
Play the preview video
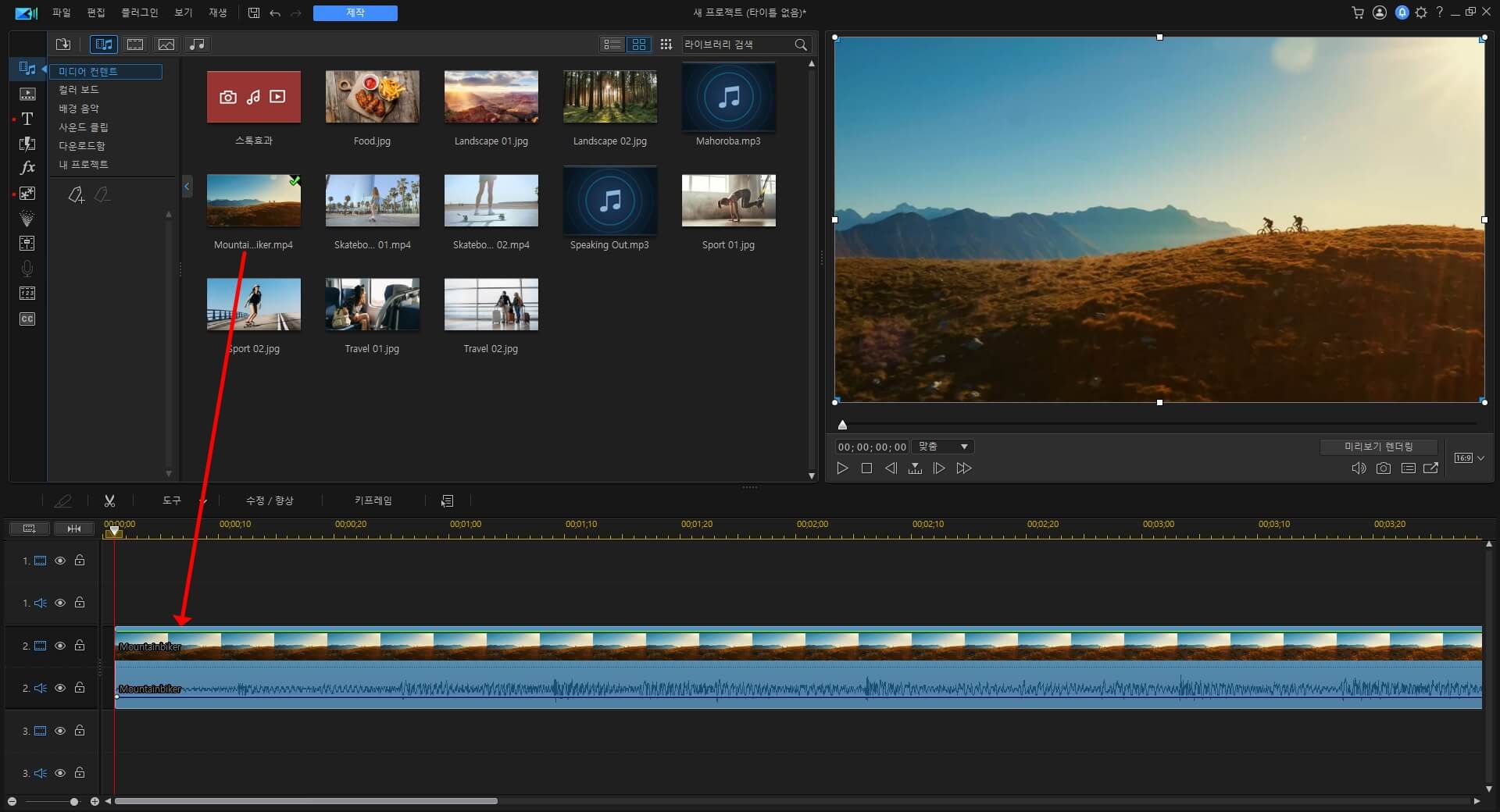click(x=842, y=468)
